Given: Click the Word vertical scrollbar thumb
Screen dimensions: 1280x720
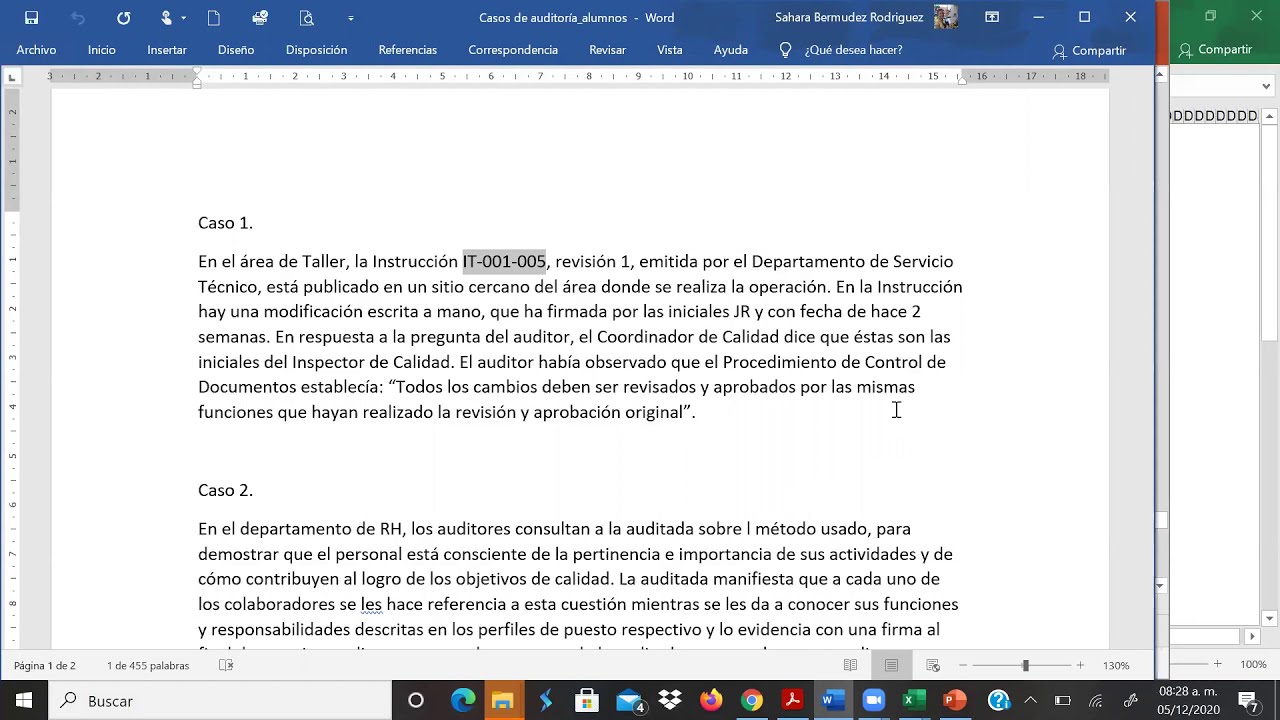Looking at the screenshot, I should (x=1161, y=520).
